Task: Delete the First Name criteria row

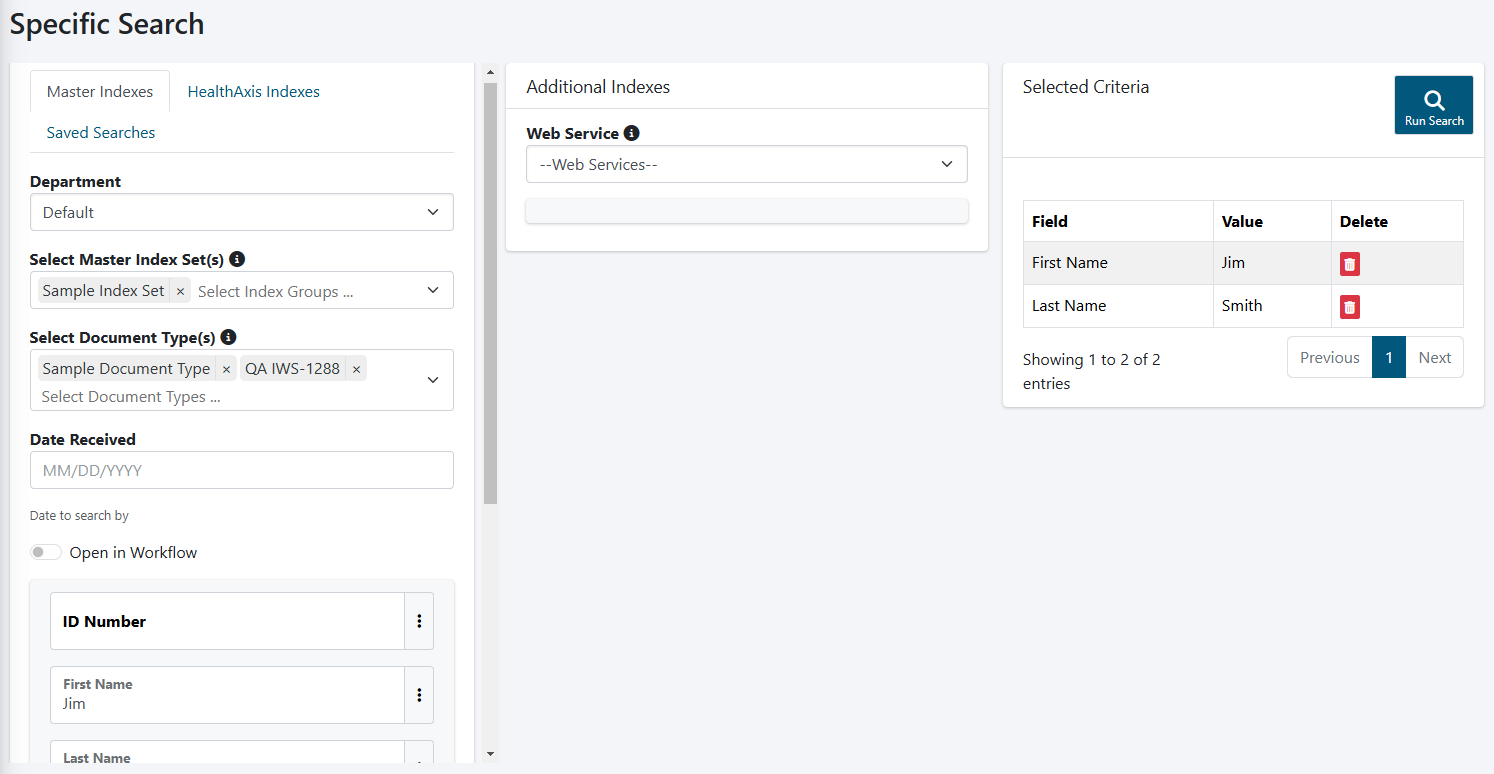Action: pos(1349,264)
